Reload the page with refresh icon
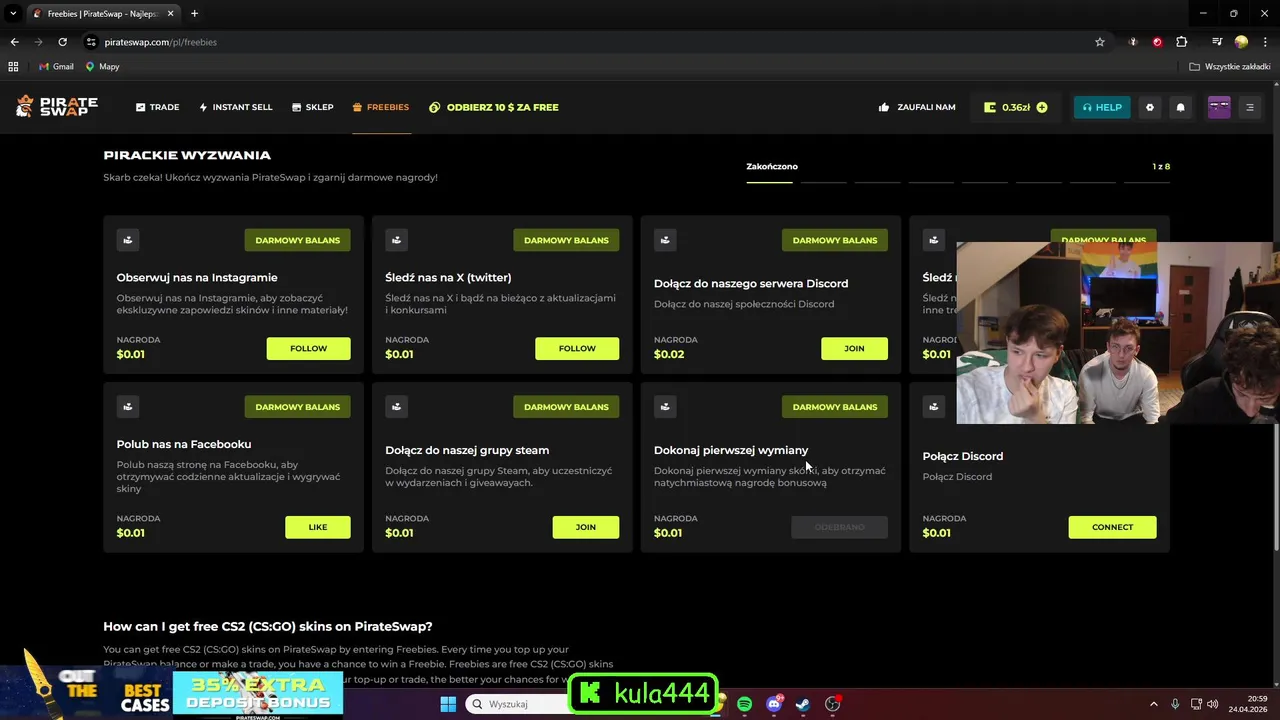This screenshot has width=1280, height=720. tap(62, 42)
